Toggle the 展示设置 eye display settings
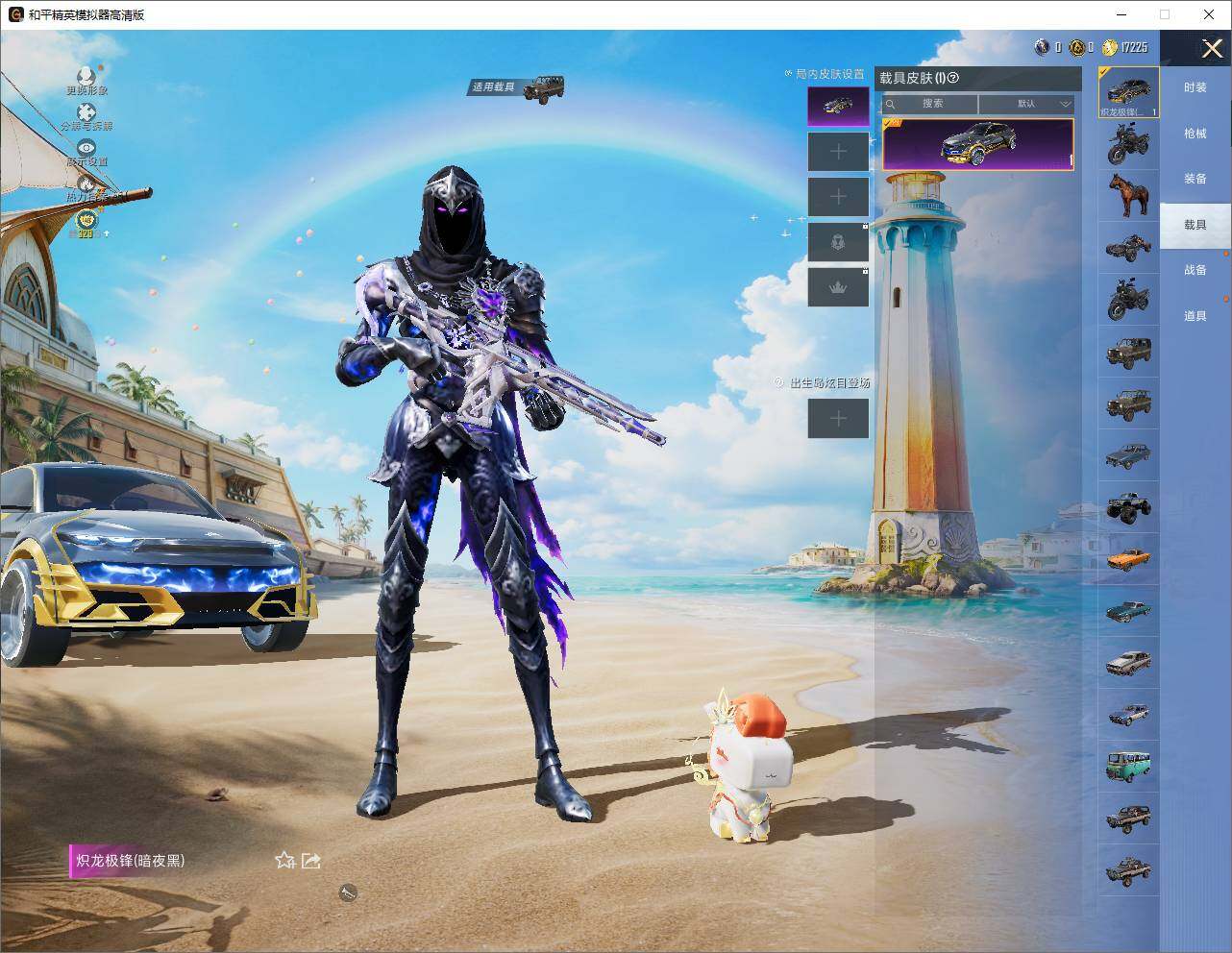Viewport: 1232px width, 953px height. click(x=86, y=153)
